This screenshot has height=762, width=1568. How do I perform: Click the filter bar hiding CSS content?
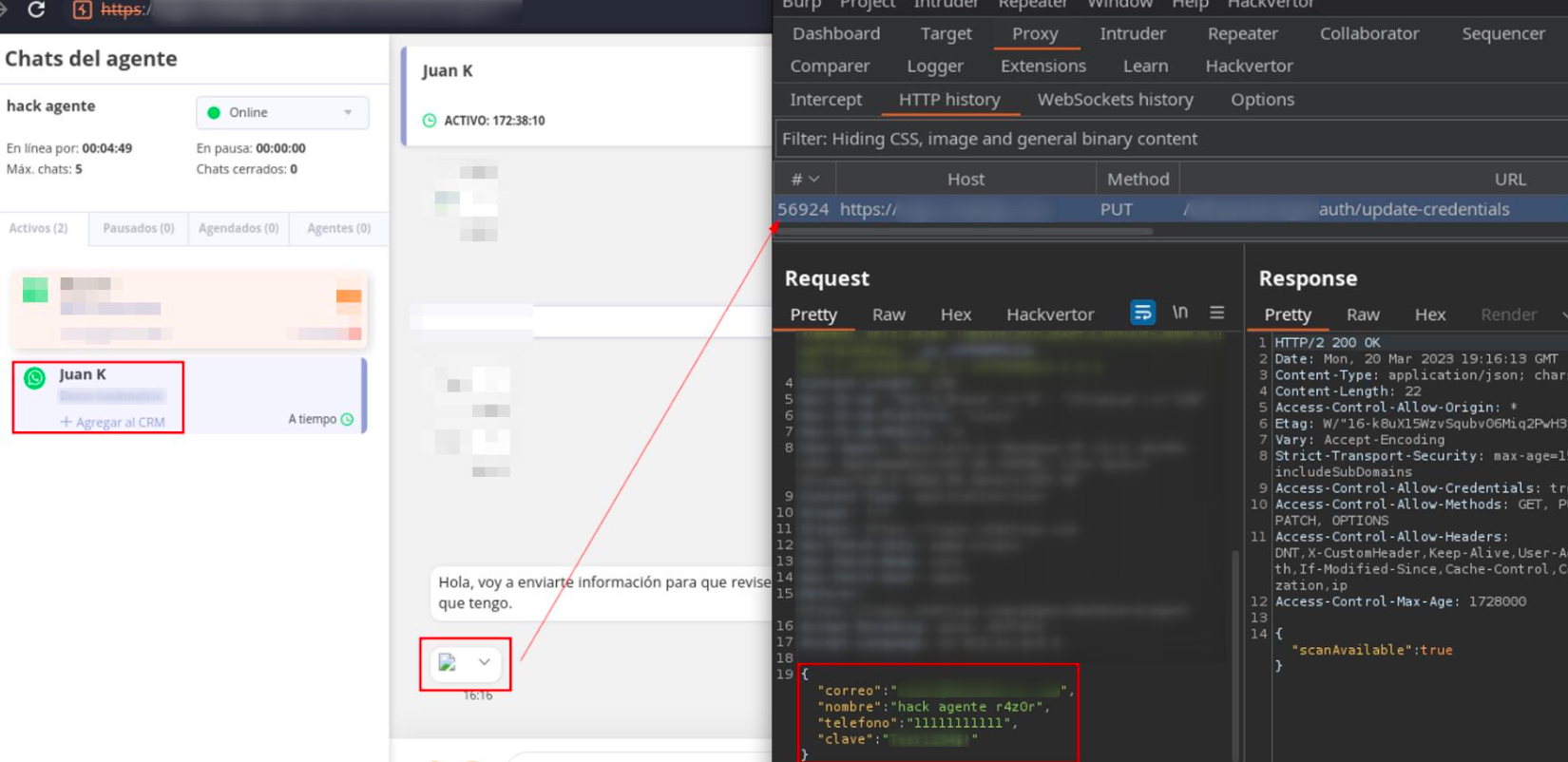click(1169, 139)
